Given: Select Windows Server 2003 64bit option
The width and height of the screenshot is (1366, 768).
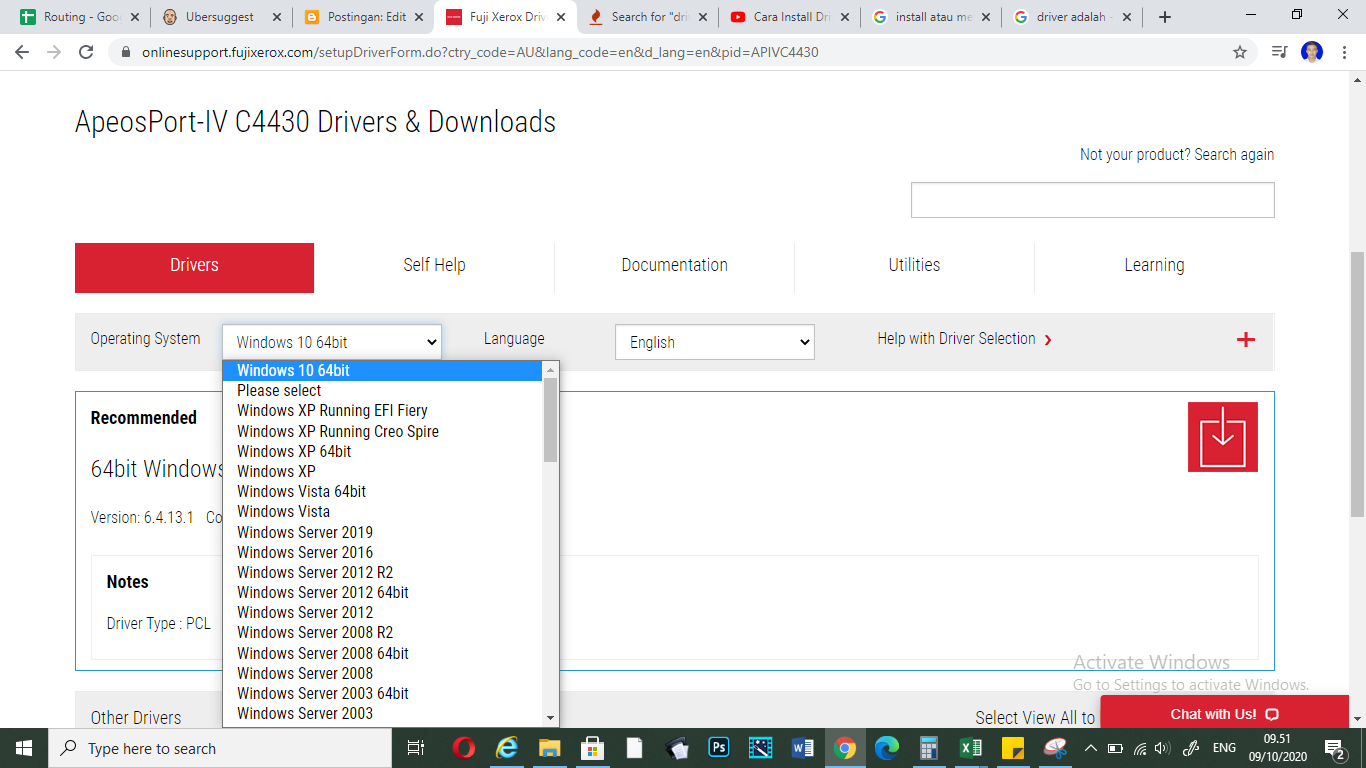Looking at the screenshot, I should point(383,693).
